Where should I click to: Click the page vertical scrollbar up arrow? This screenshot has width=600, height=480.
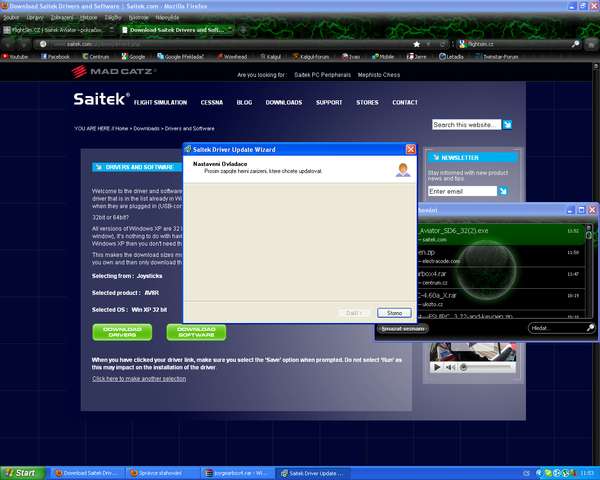click(x=596, y=66)
